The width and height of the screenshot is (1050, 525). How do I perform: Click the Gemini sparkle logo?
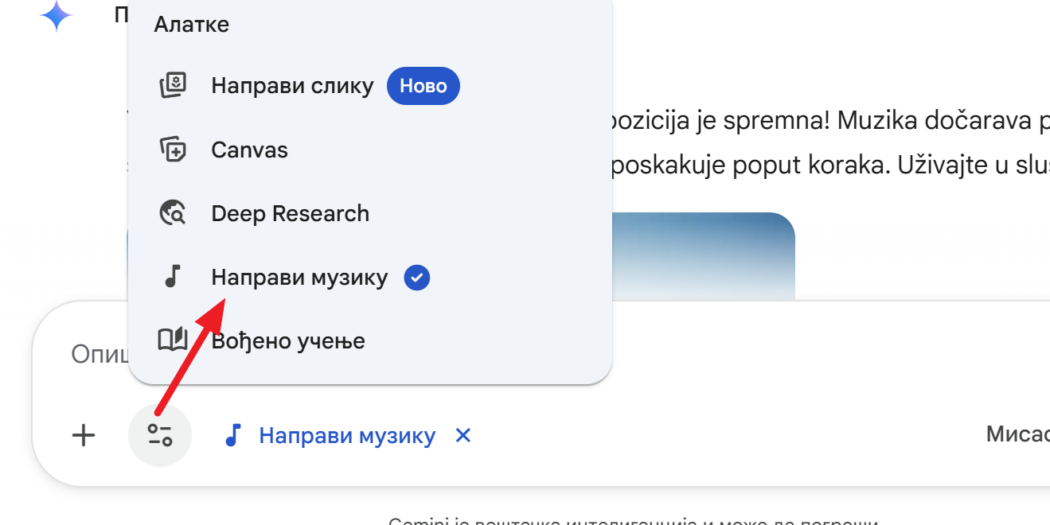coord(56,17)
